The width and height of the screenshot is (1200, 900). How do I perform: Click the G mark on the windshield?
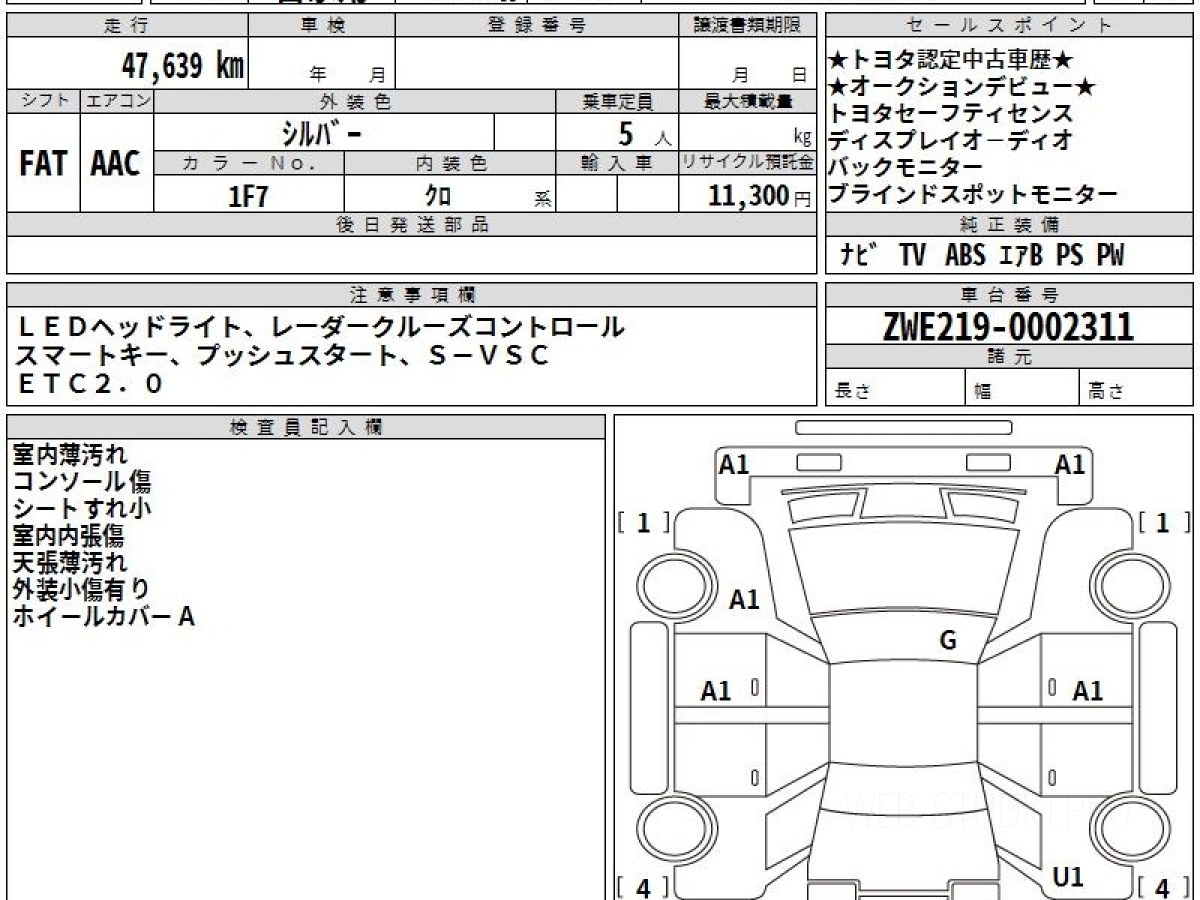point(948,640)
